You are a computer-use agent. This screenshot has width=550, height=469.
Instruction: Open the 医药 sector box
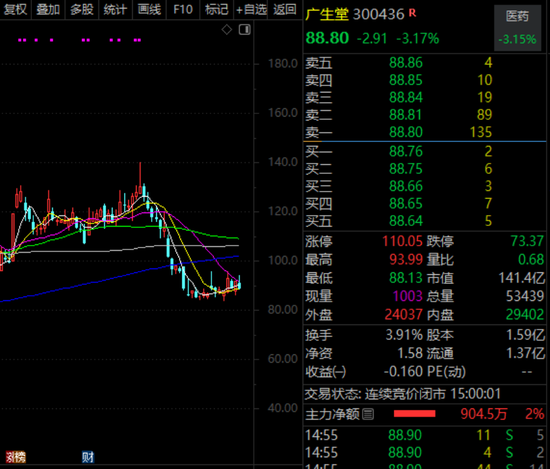tap(517, 28)
